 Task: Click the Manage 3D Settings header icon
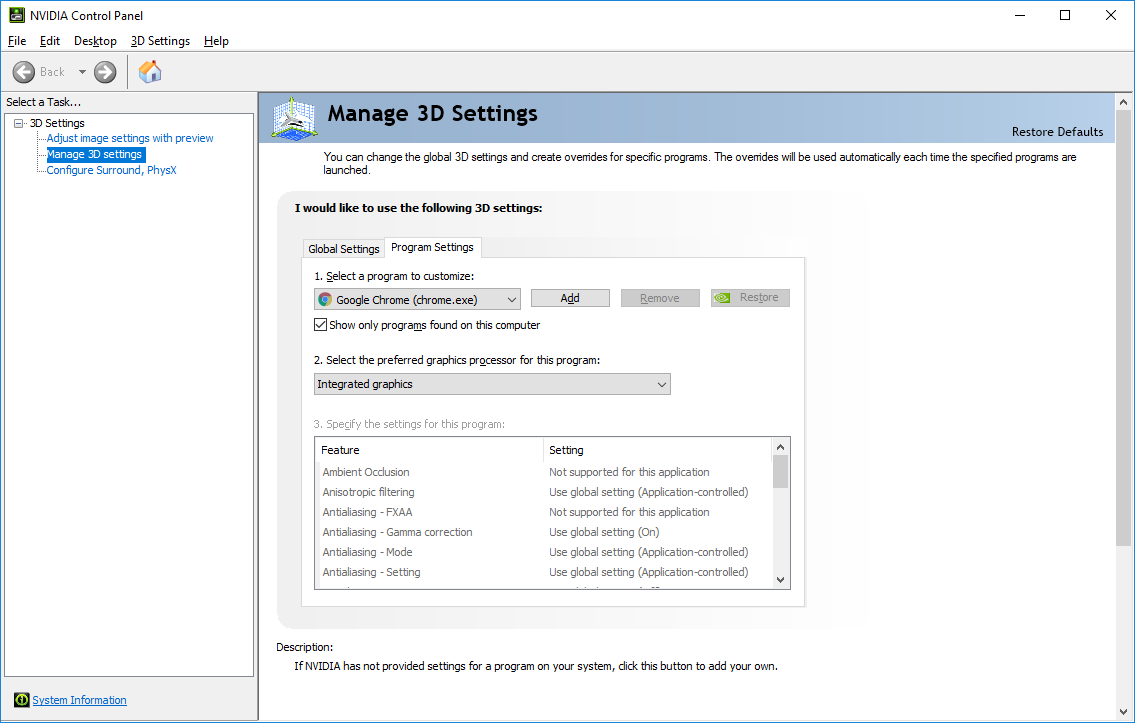click(x=294, y=118)
